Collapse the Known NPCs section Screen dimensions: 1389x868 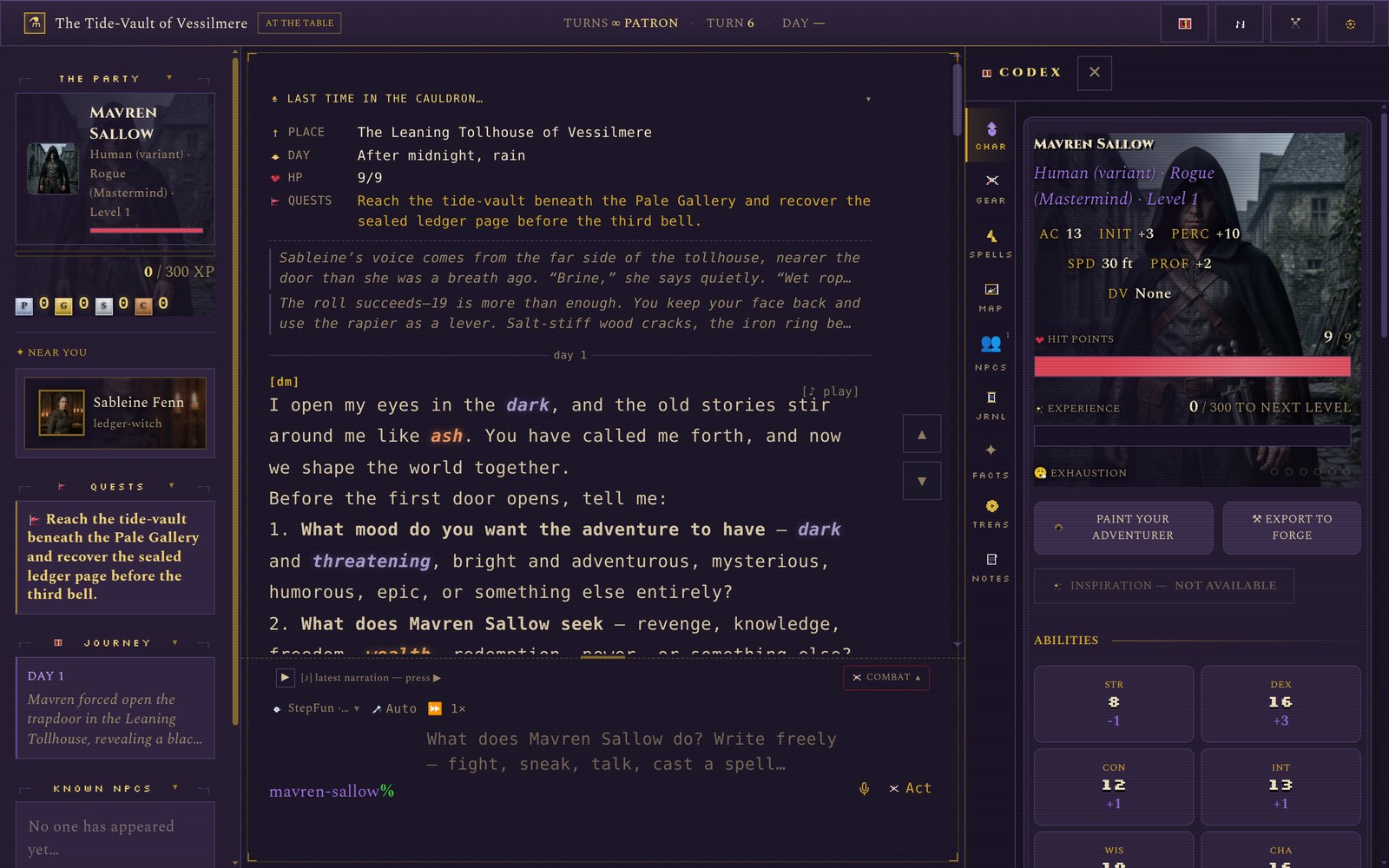[174, 788]
